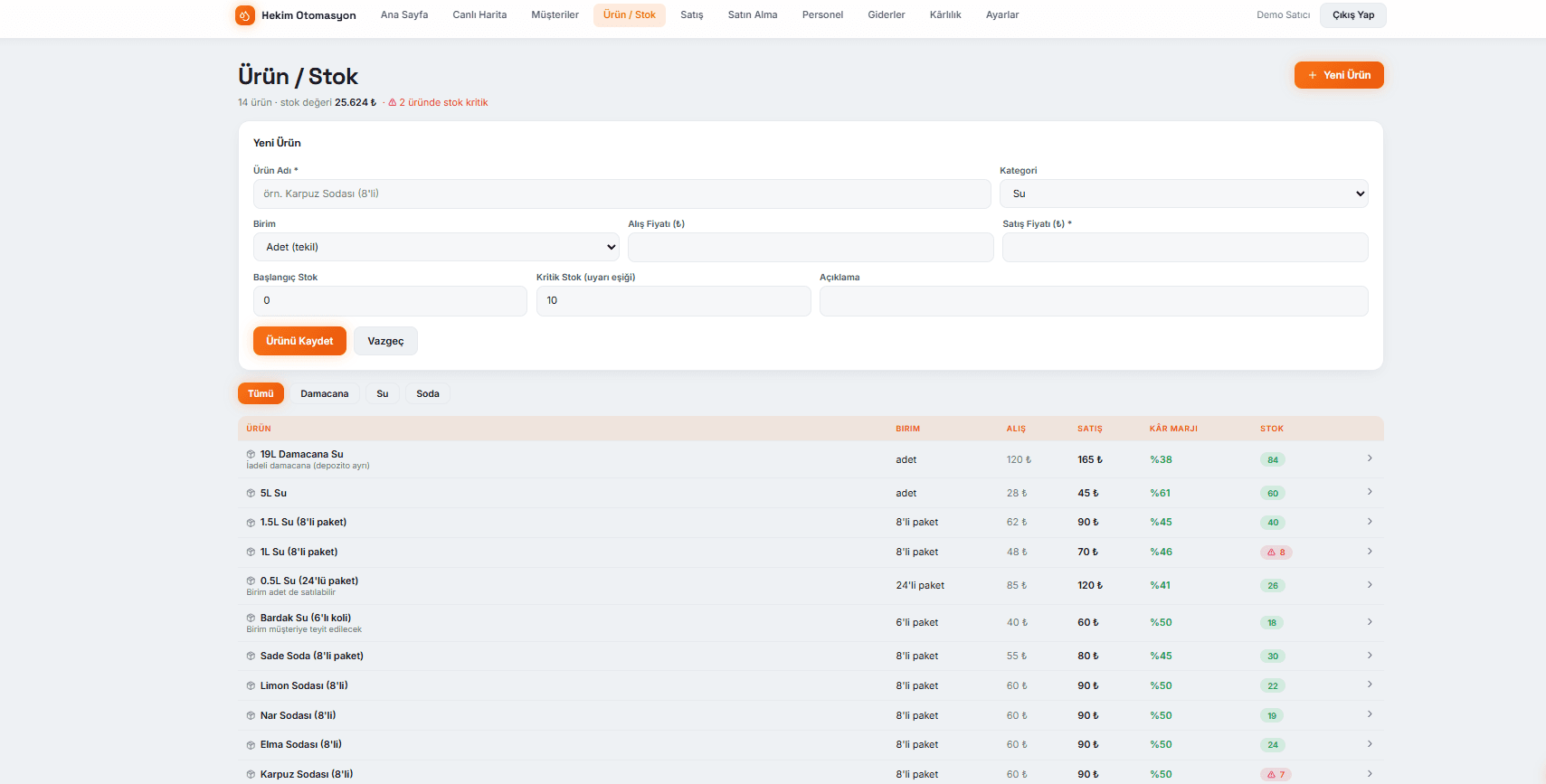
Task: Click Ürünü Kaydet button
Action: click(x=299, y=341)
